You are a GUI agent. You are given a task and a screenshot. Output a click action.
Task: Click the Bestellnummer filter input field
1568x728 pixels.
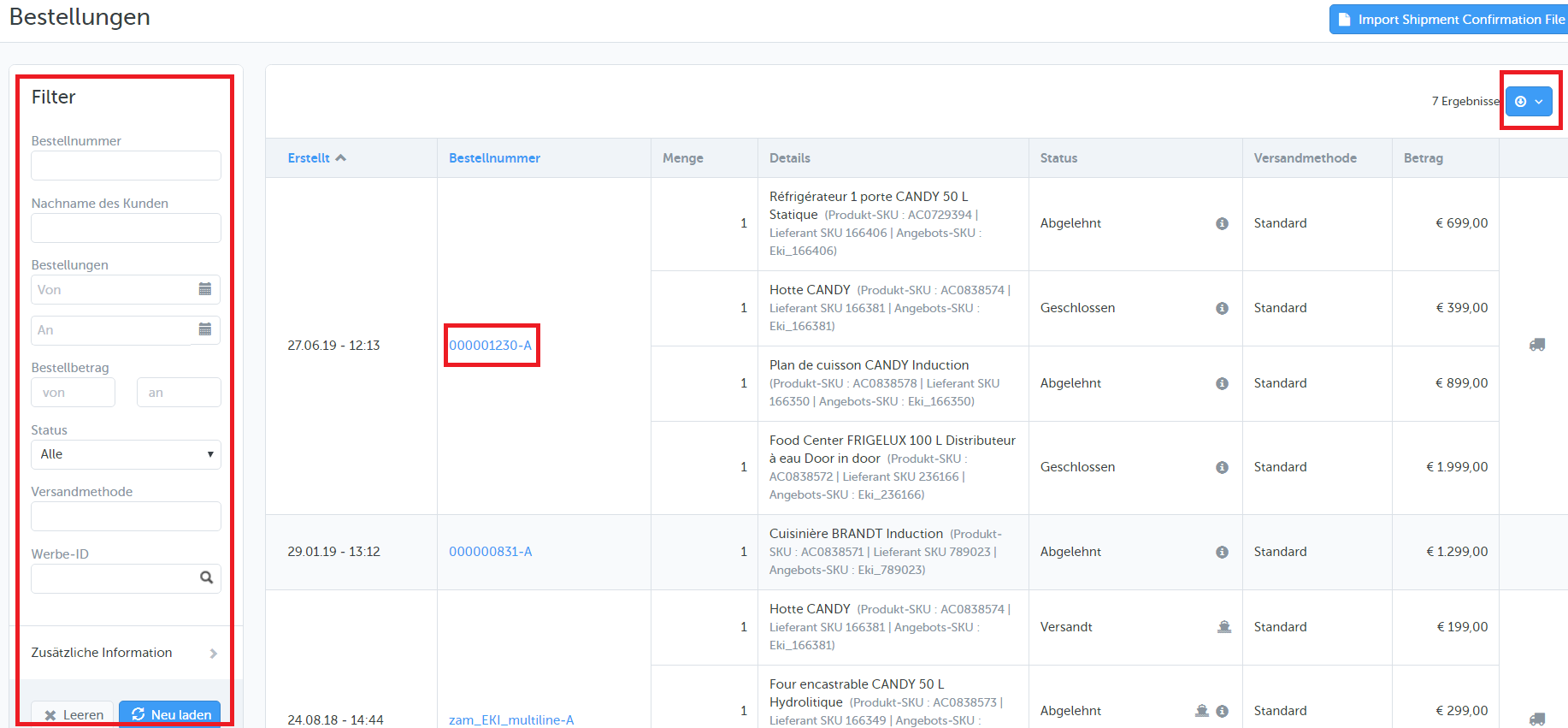tap(126, 165)
